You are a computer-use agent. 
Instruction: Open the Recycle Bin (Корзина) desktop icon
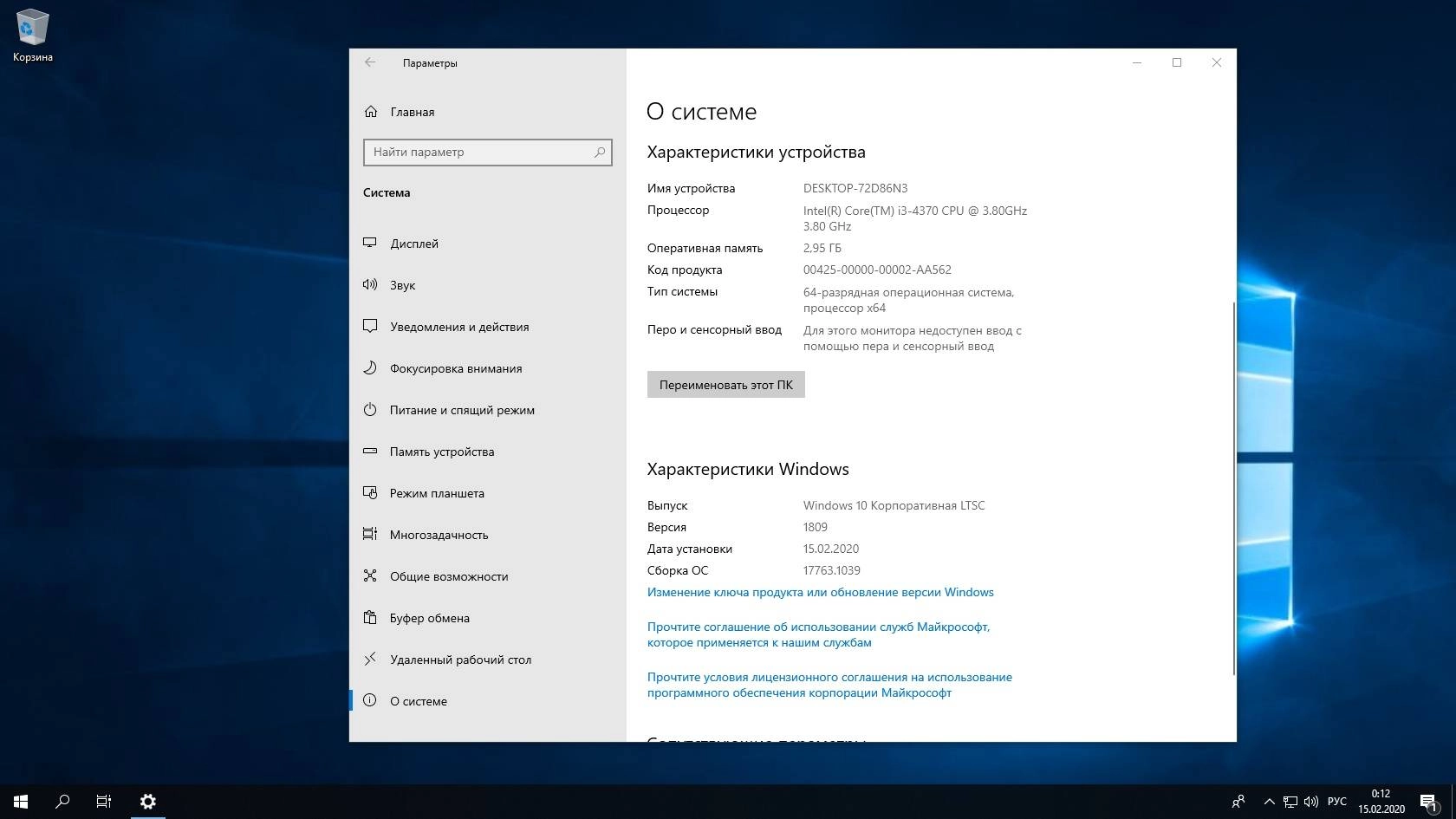[x=32, y=36]
